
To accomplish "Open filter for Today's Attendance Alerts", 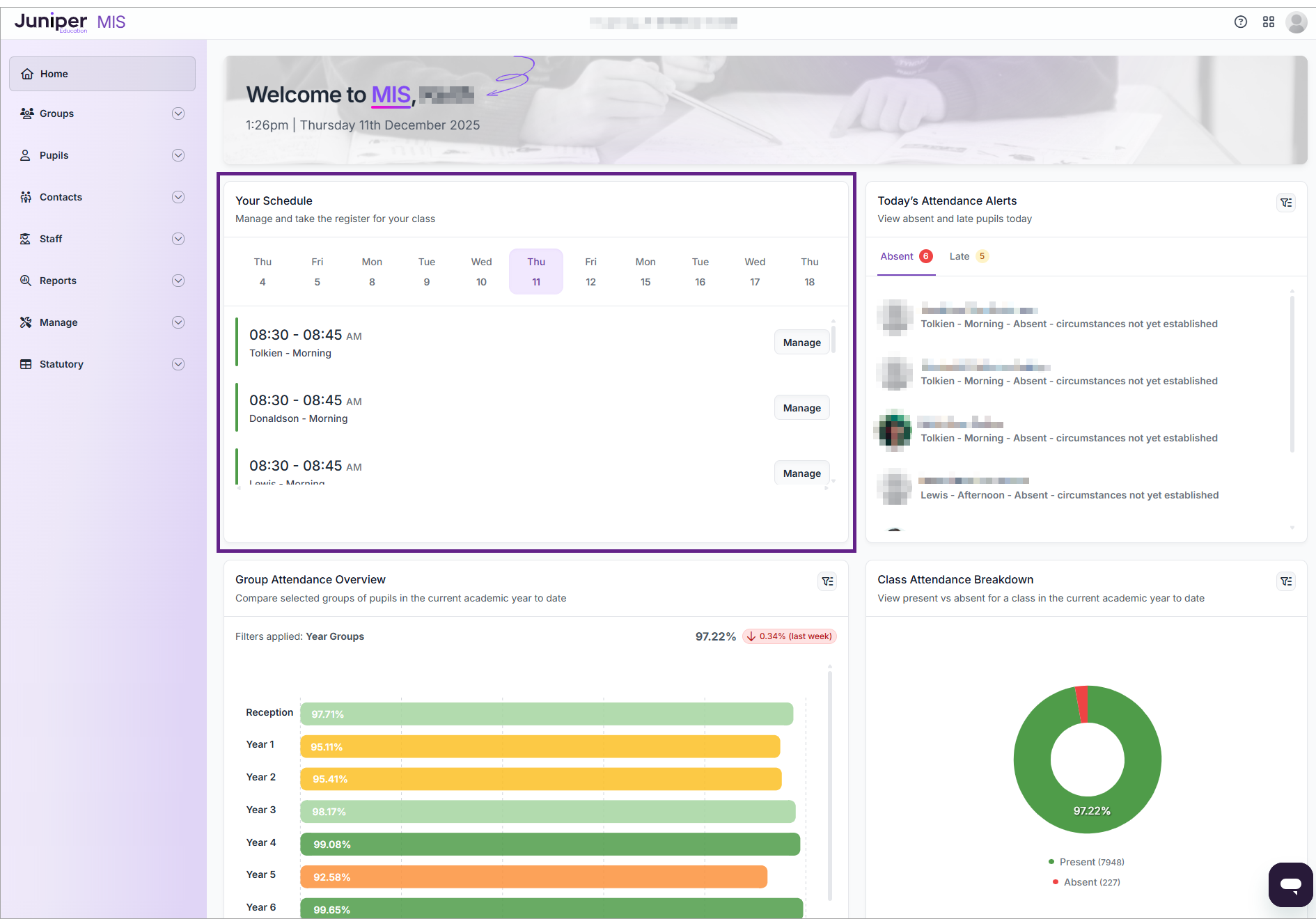I will pyautogui.click(x=1285, y=203).
